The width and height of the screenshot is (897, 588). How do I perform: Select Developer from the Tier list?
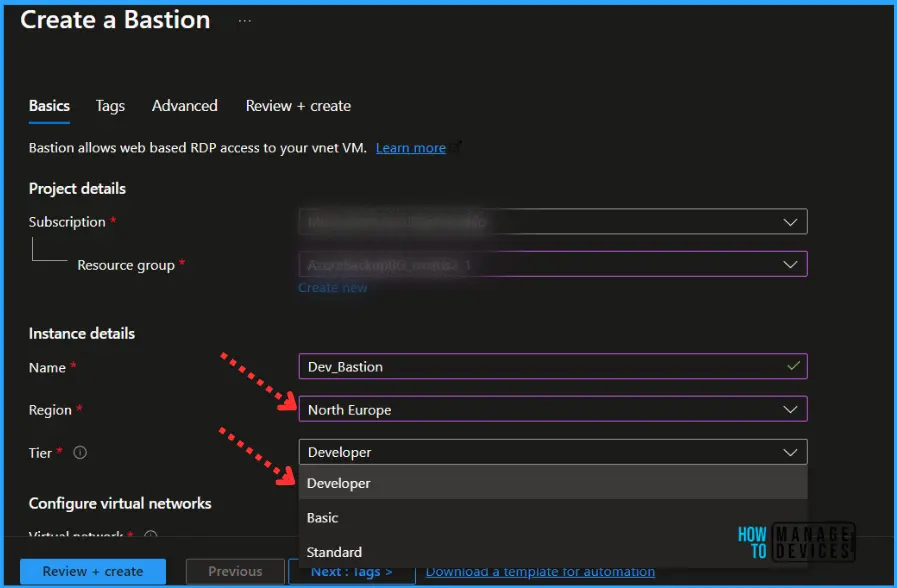click(553, 483)
